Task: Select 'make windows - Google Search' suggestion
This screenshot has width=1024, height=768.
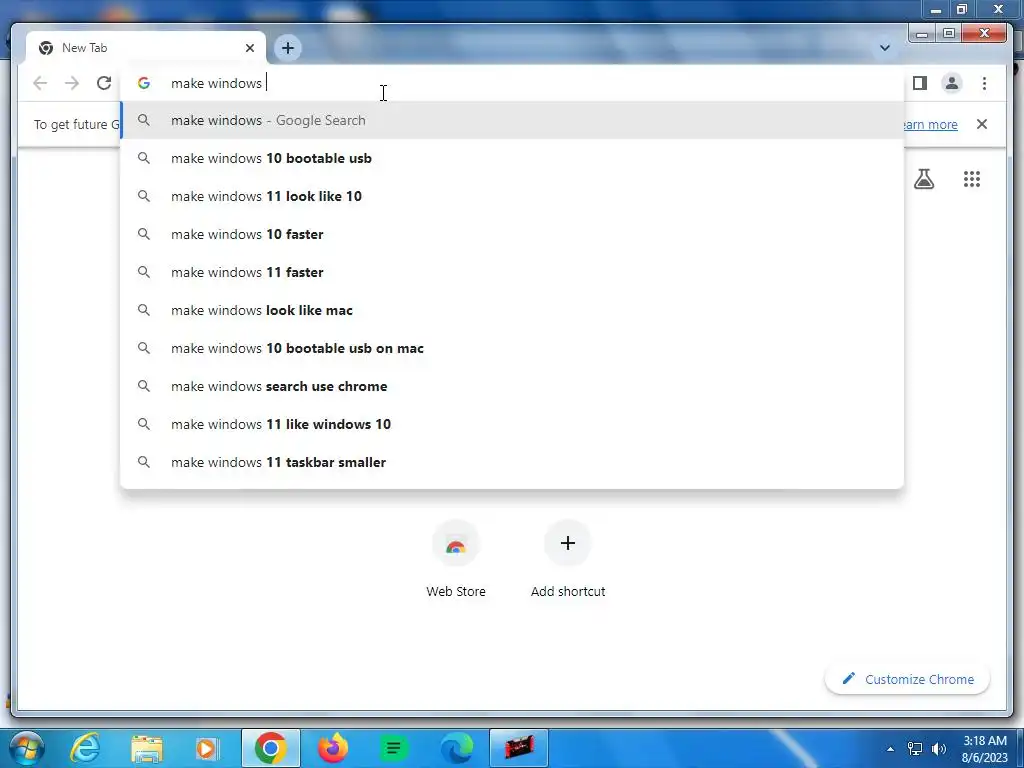Action: pos(513,120)
